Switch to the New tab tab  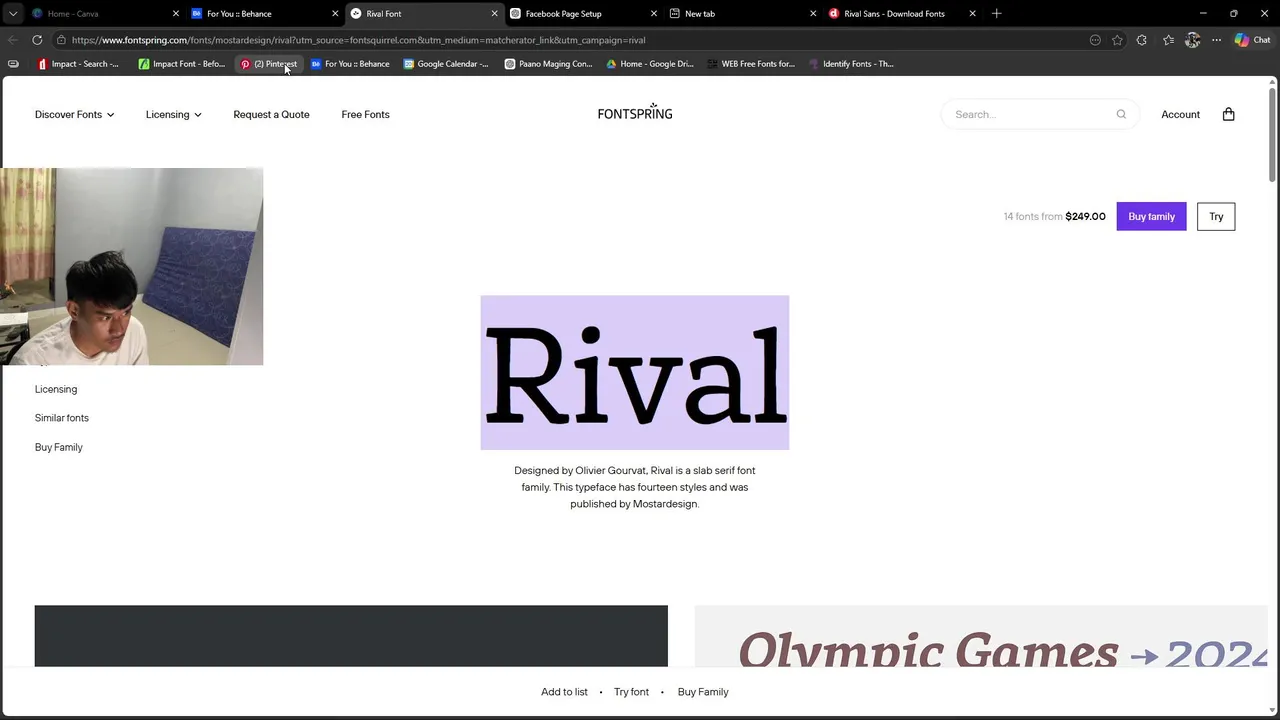(x=740, y=14)
